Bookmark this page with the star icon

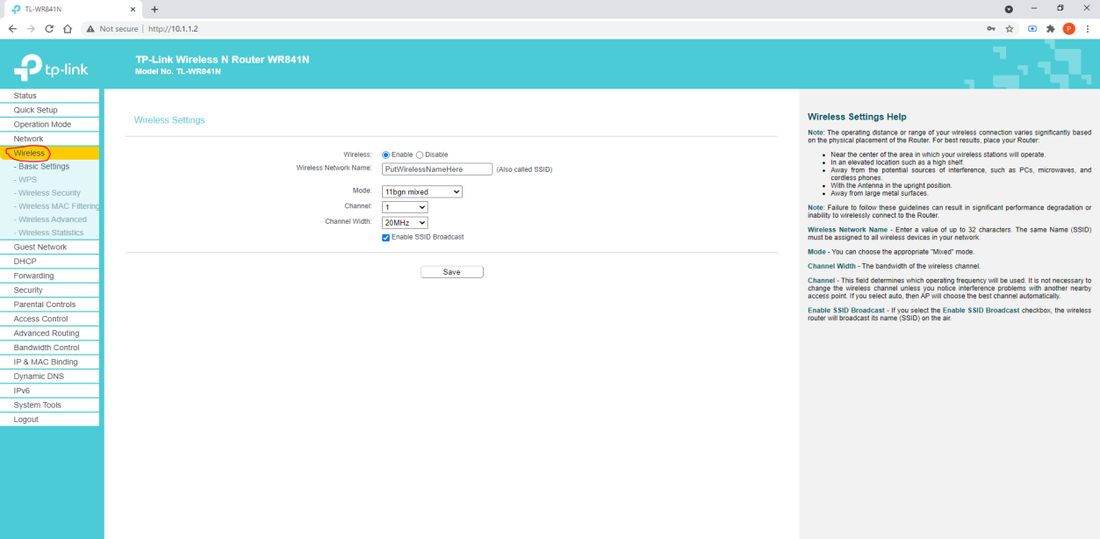(1010, 29)
